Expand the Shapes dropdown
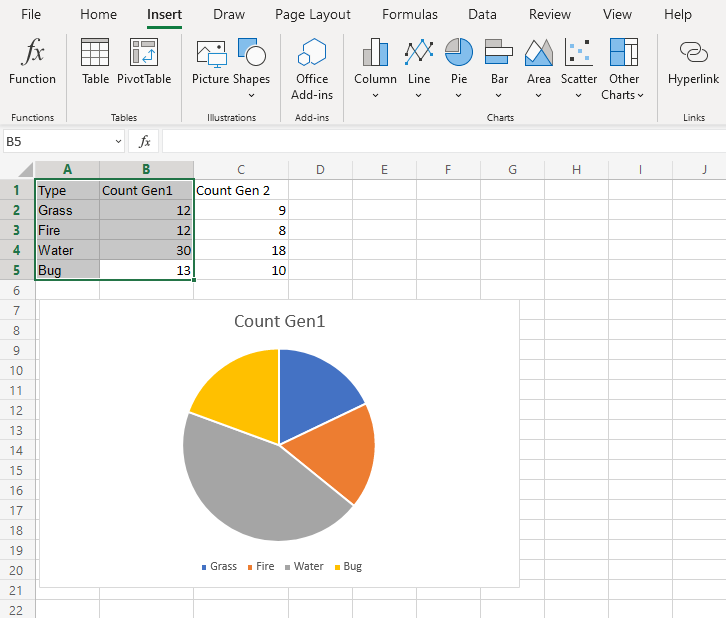This screenshot has width=726, height=618. [251, 95]
